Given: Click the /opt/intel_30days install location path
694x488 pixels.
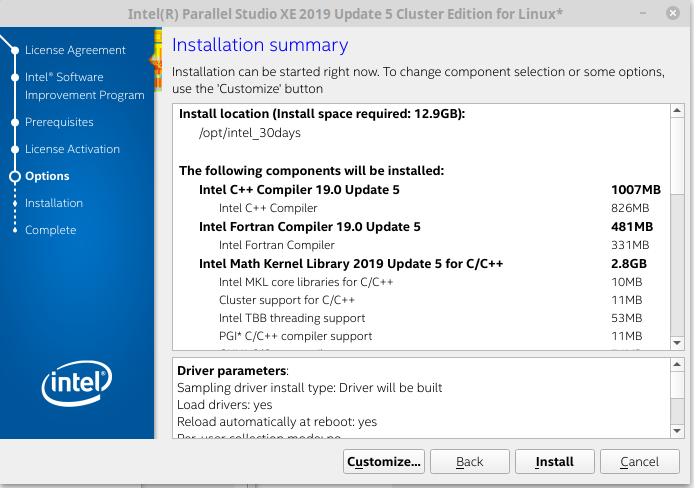Looking at the screenshot, I should 250,133.
